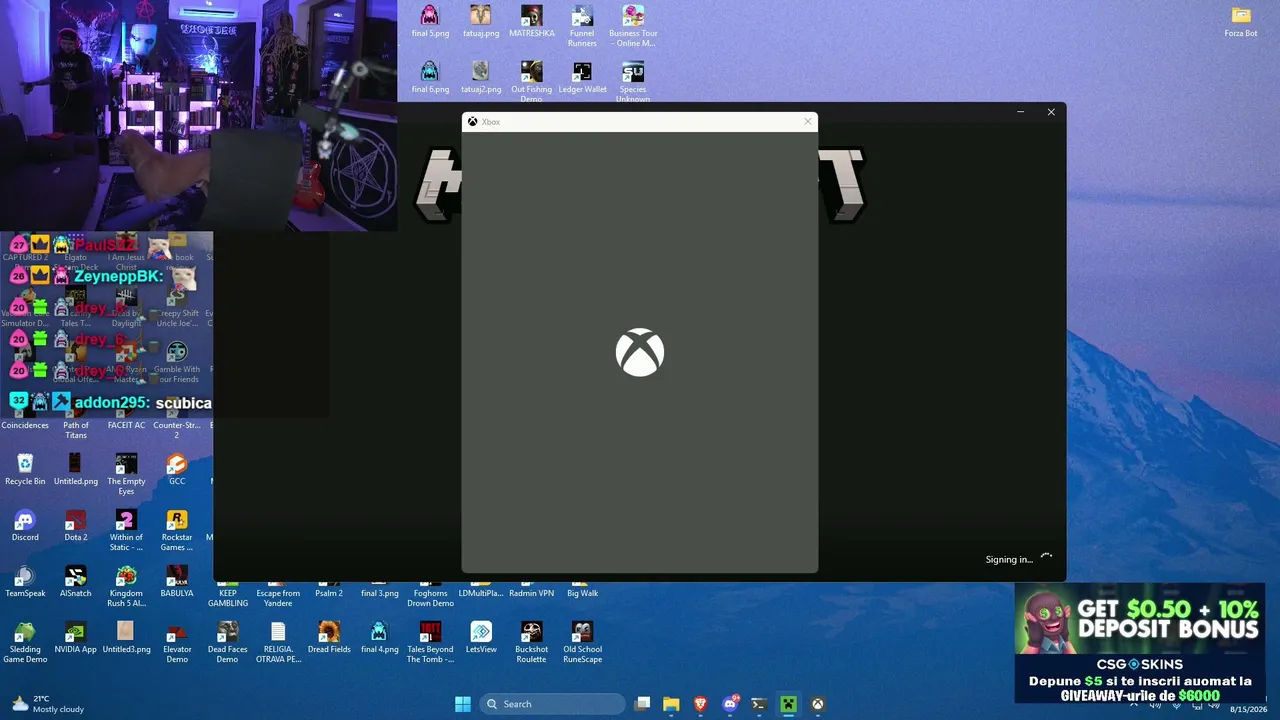The width and height of the screenshot is (1280, 720).
Task: Select the Untitled3.png desktop file
Action: (x=126, y=637)
